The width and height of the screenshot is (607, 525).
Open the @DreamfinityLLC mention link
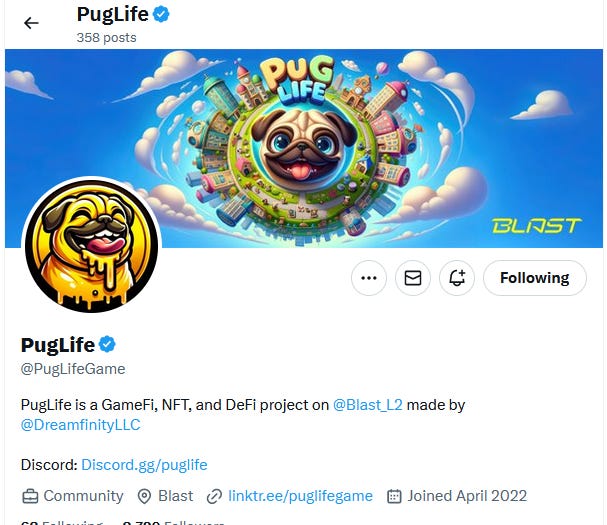point(81,425)
